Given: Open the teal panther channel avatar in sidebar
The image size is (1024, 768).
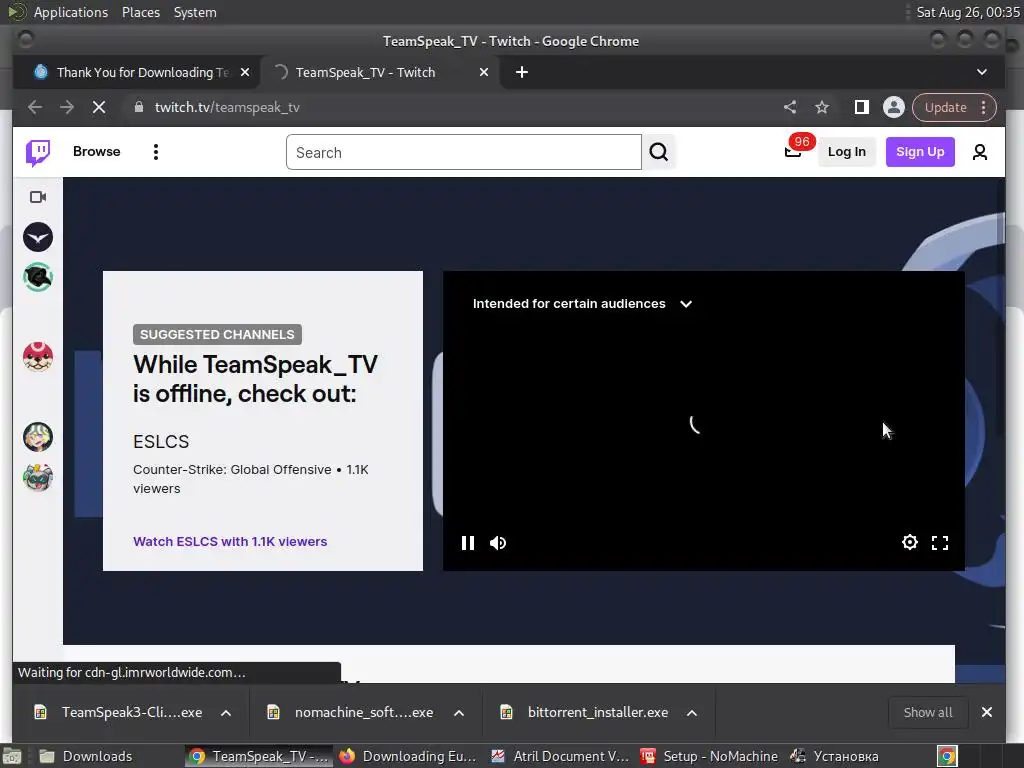Looking at the screenshot, I should coord(38,278).
